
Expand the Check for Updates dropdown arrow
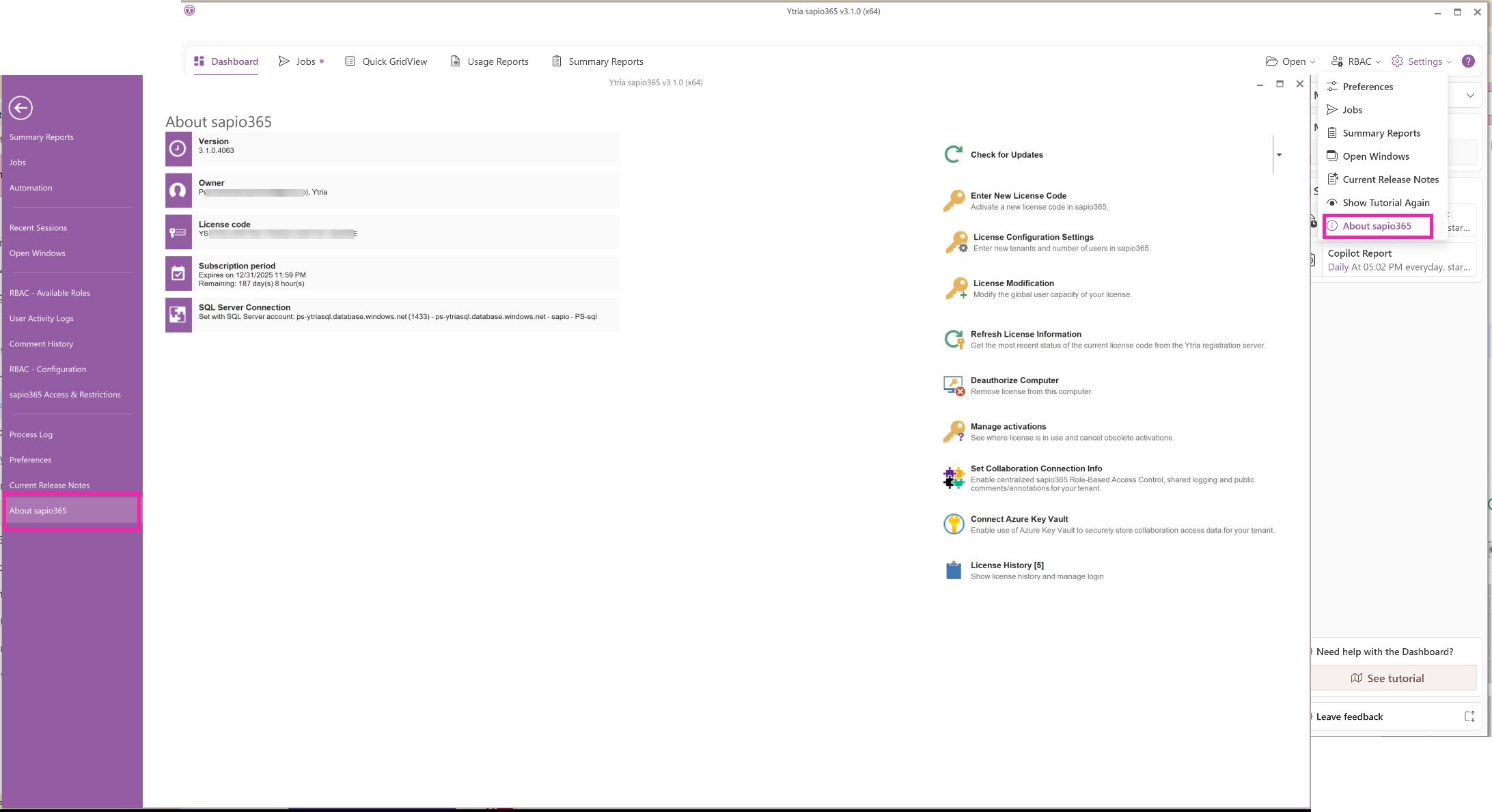(1279, 155)
